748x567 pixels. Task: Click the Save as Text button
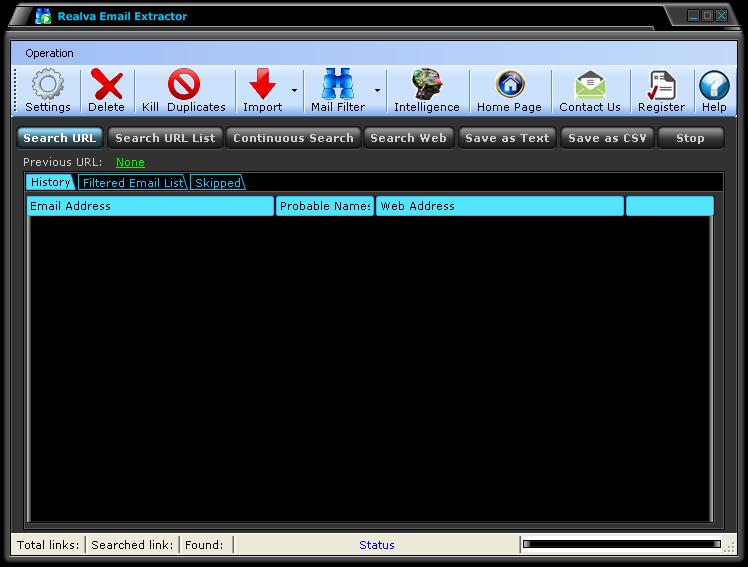507,138
